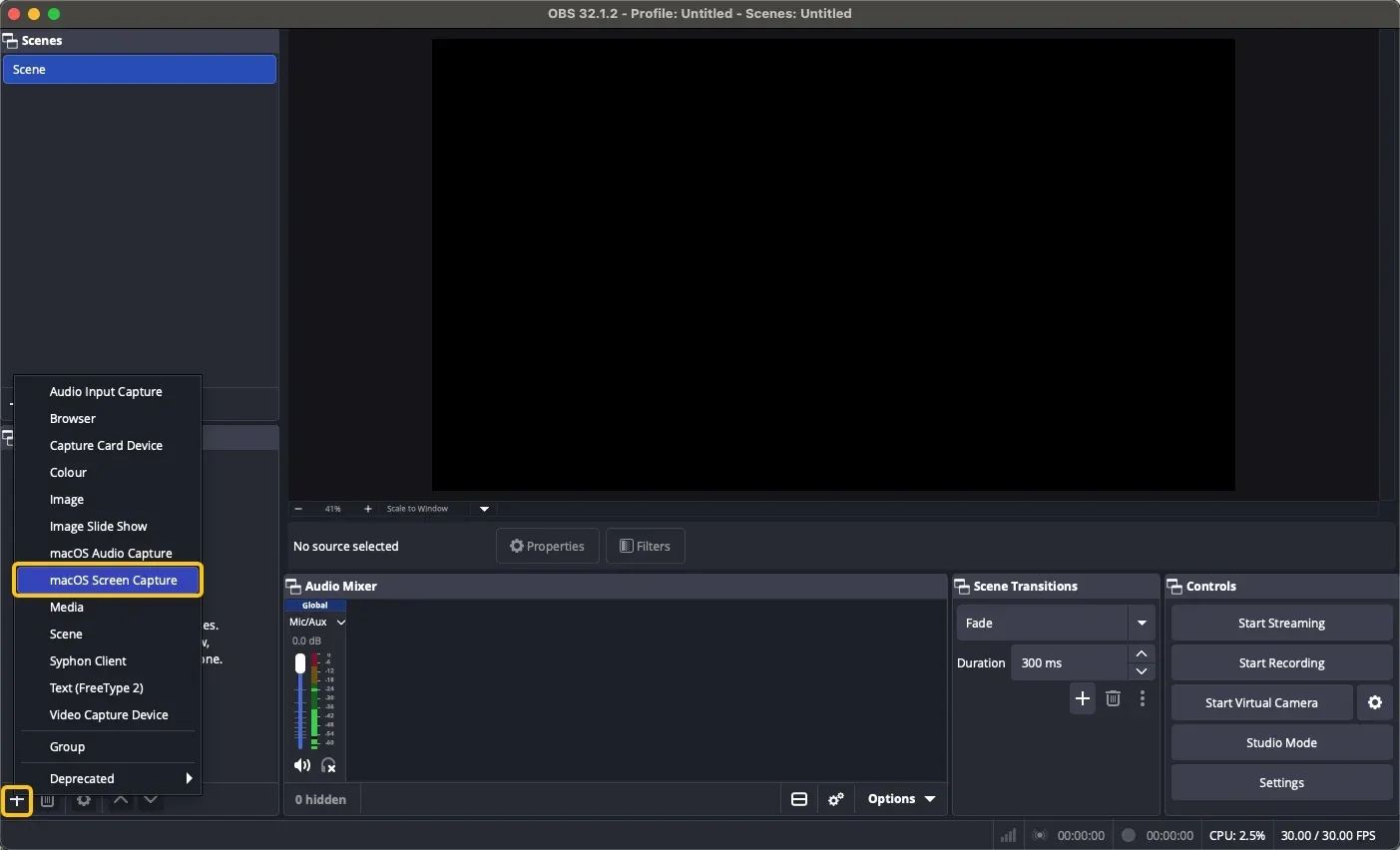Zoom in preview with plus icon
This screenshot has width=1400, height=850.
coord(368,509)
